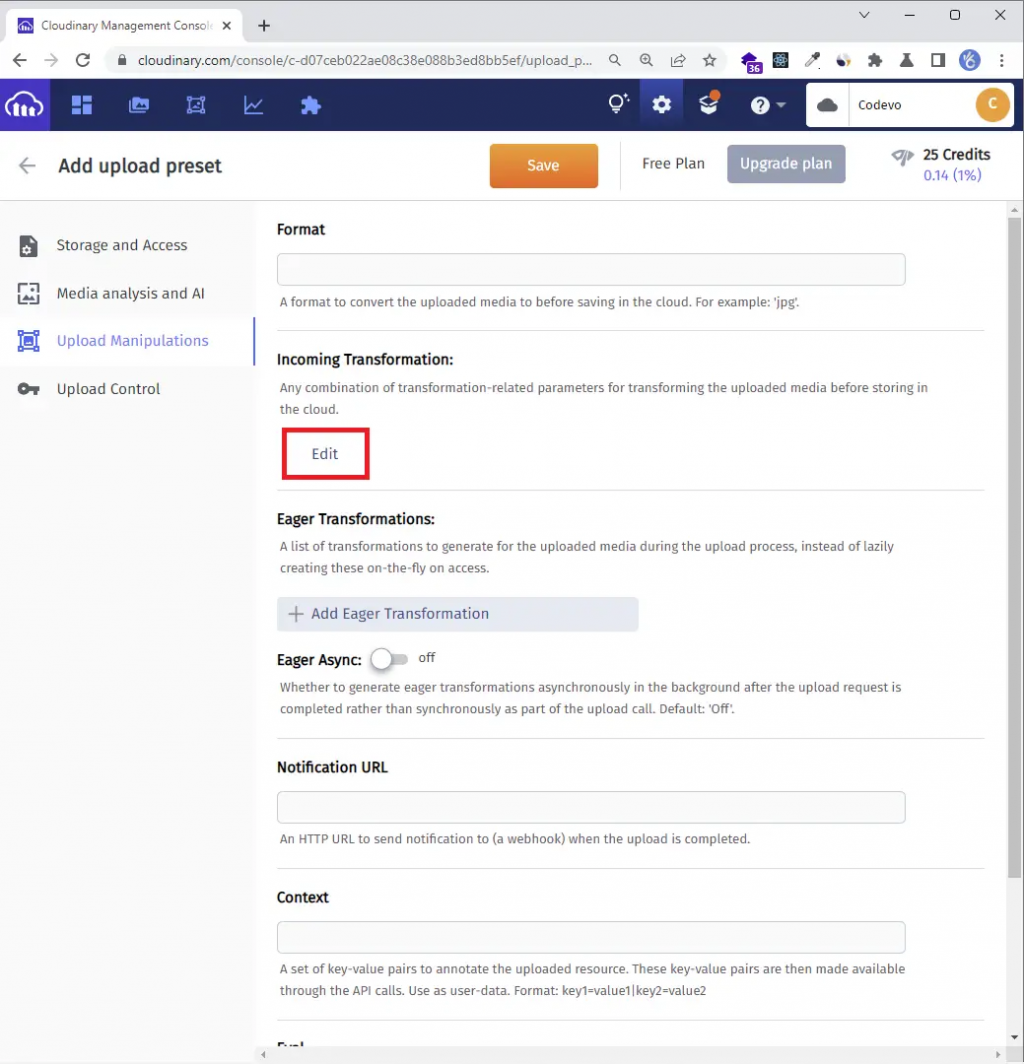Image resolution: width=1024 pixels, height=1064 pixels.
Task: Open the Settings gear icon
Action: [x=662, y=104]
